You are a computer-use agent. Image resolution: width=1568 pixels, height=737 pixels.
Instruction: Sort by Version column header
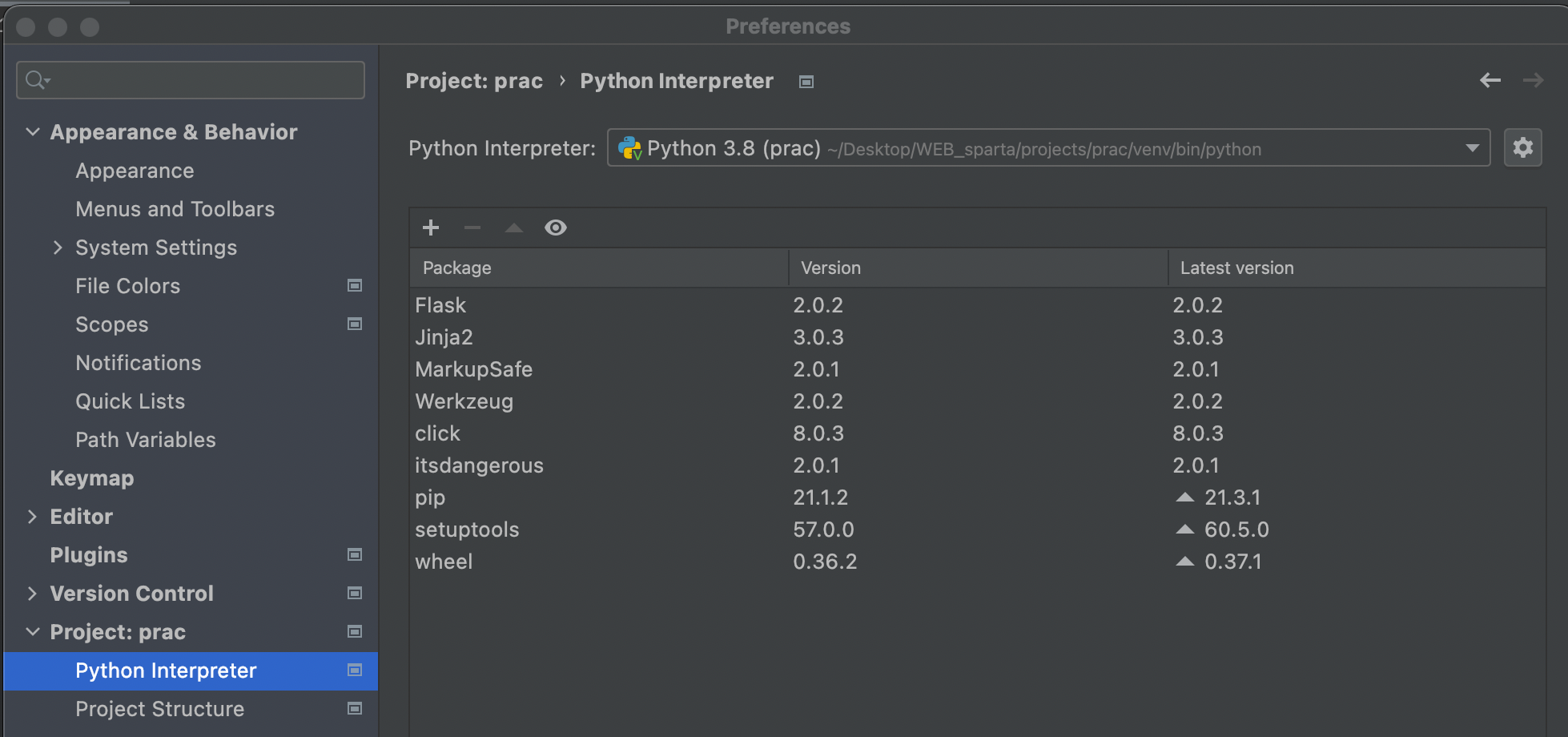[x=978, y=268]
